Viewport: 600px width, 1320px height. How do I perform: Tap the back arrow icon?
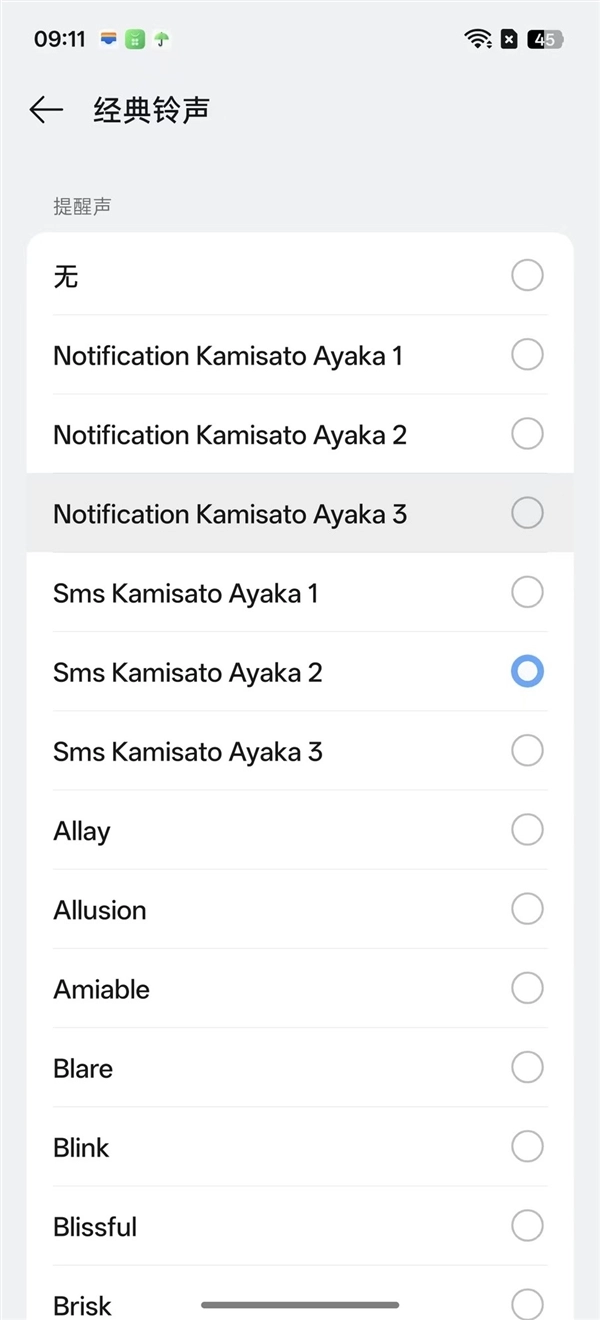pos(46,110)
